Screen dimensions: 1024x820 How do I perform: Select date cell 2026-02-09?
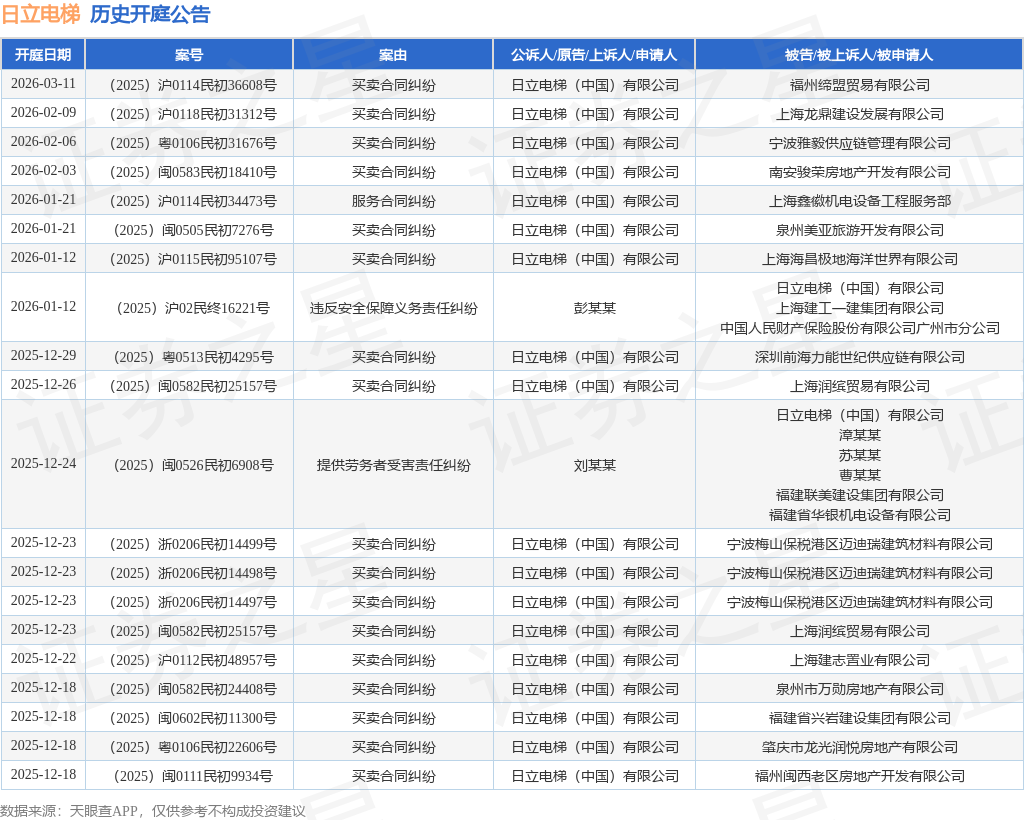[43, 112]
